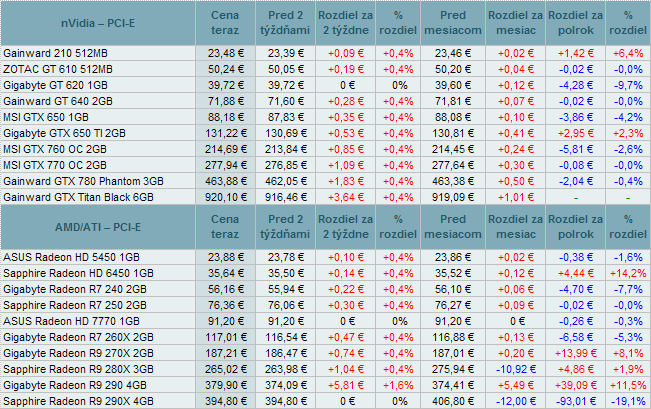This screenshot has width=651, height=409.
Task: Click the +4,44 € half-year difference
Action: [x=575, y=274]
